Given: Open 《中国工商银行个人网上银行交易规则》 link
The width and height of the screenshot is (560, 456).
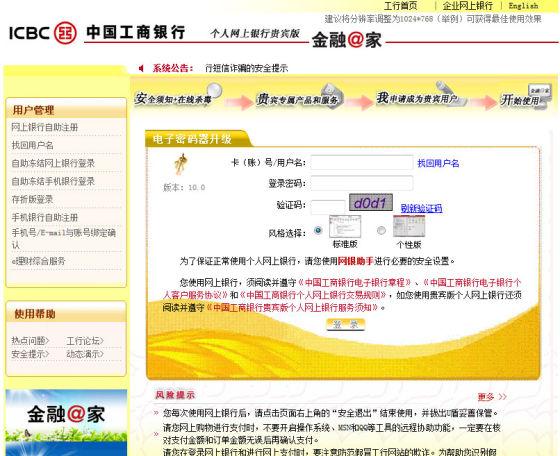Looking at the screenshot, I should [x=313, y=295].
